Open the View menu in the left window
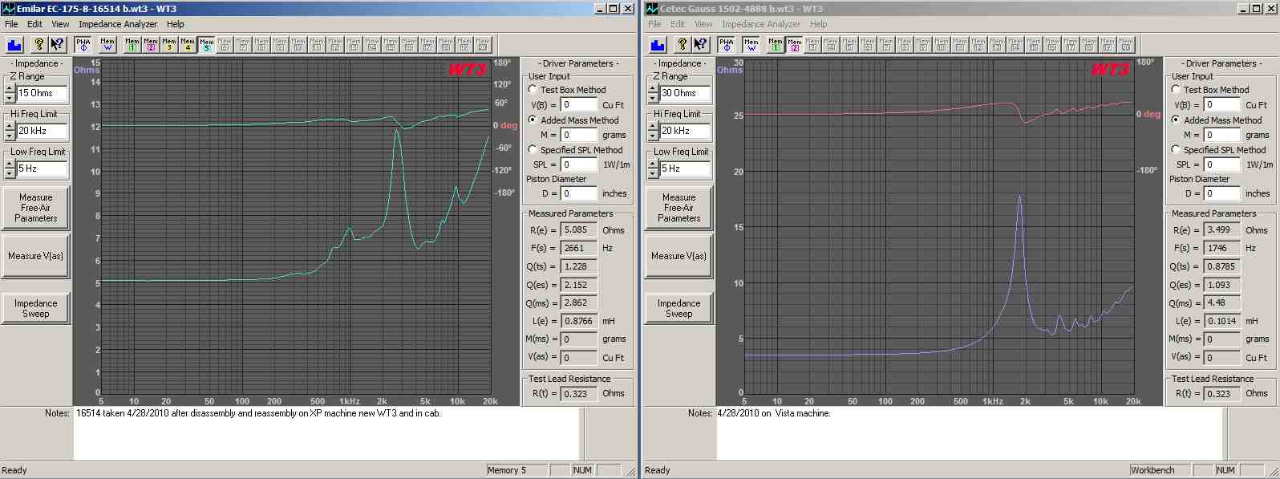The image size is (1280, 479). (61, 23)
